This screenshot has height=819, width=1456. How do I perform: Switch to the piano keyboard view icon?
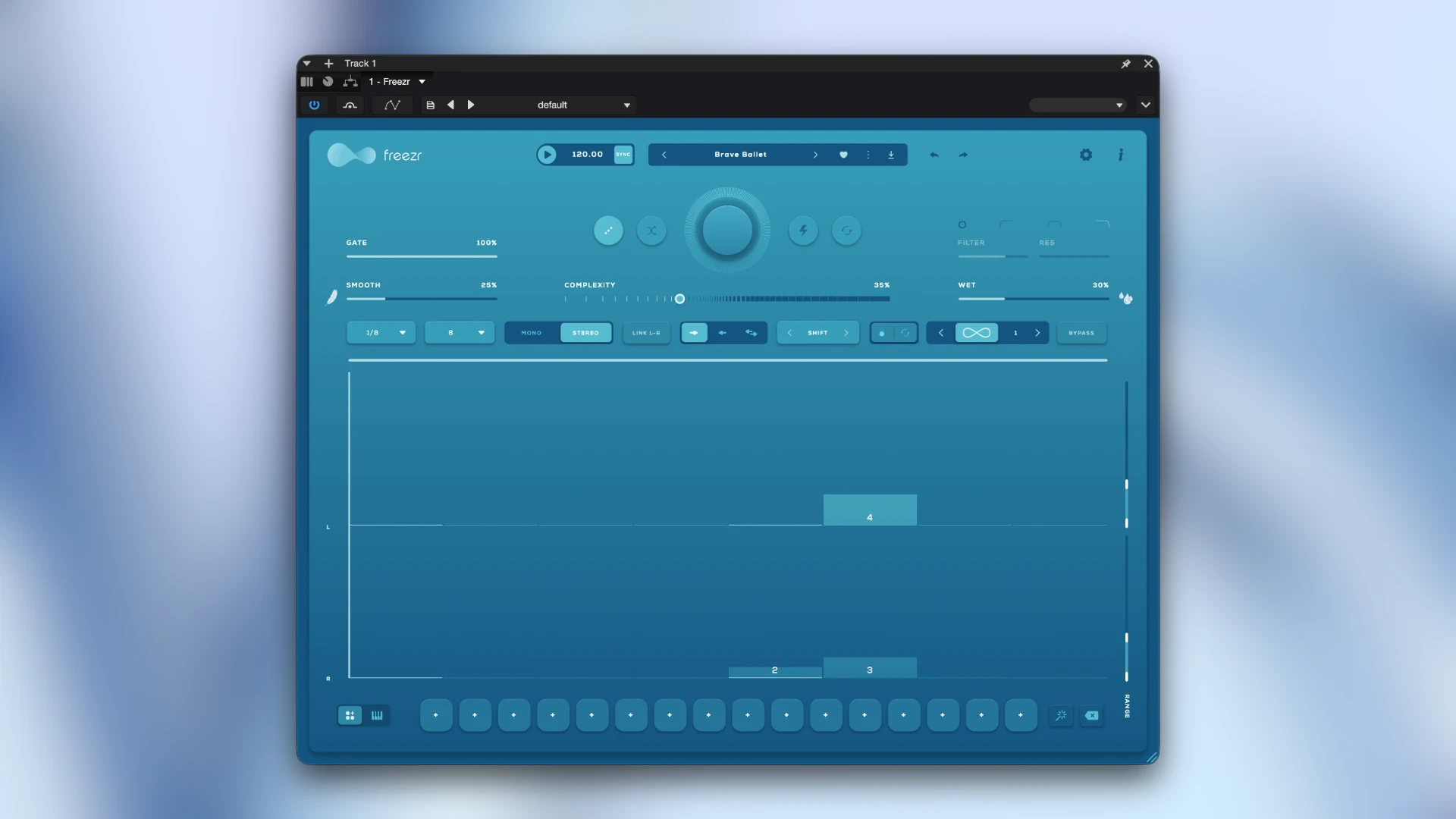(377, 715)
